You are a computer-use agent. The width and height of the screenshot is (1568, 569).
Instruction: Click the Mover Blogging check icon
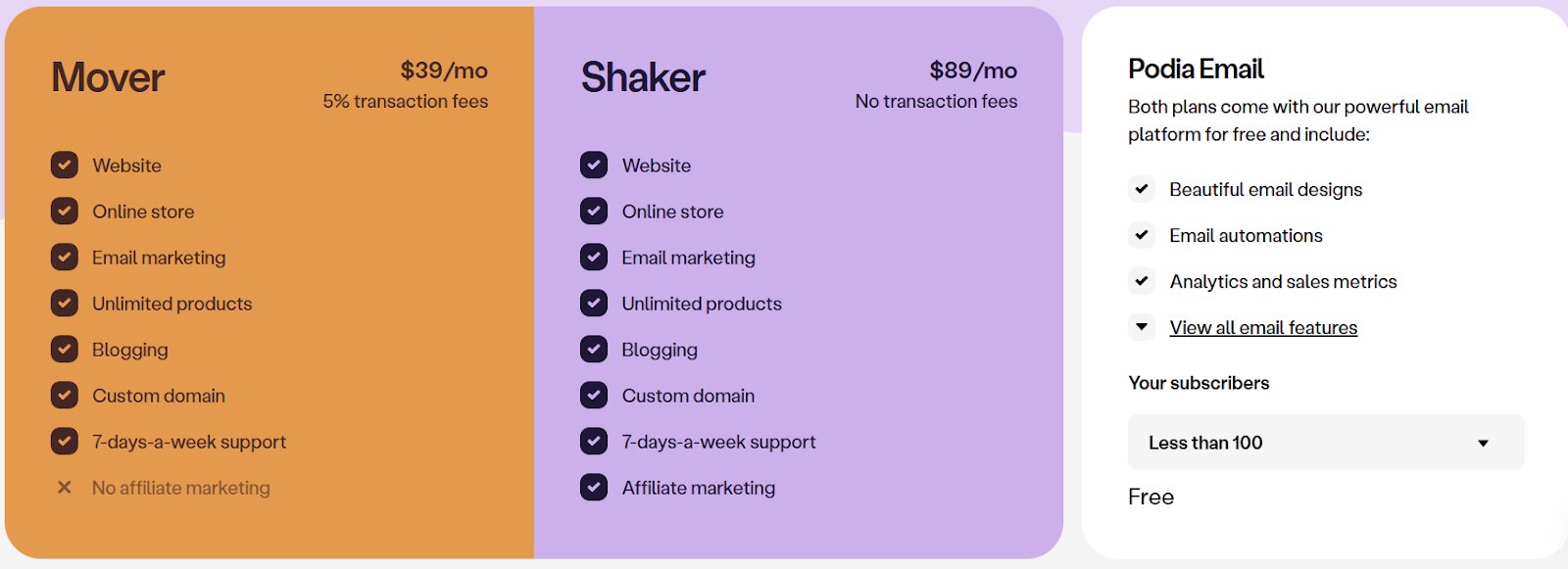[x=65, y=349]
